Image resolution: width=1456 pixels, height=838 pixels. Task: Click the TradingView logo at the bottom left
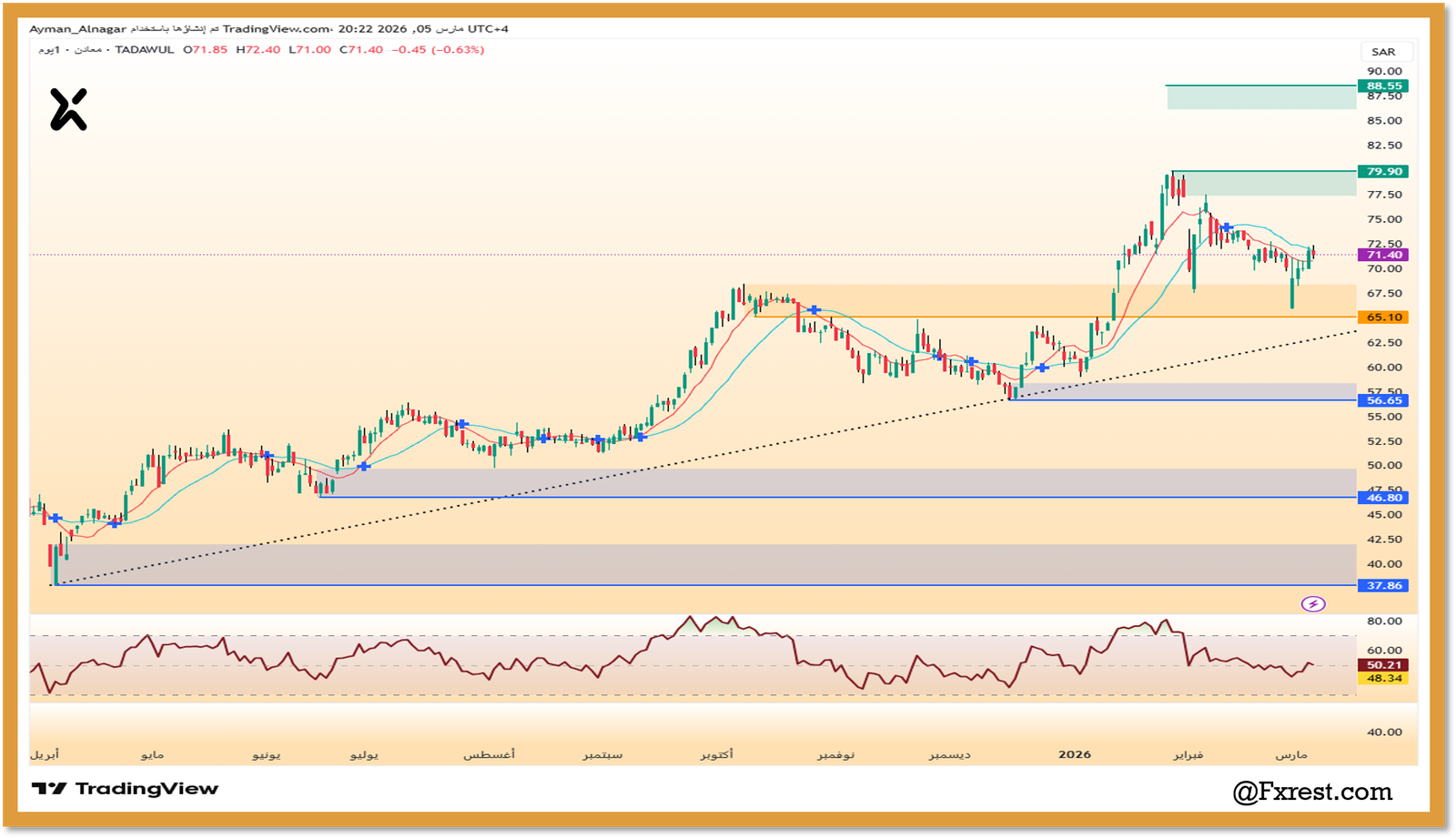[x=125, y=789]
